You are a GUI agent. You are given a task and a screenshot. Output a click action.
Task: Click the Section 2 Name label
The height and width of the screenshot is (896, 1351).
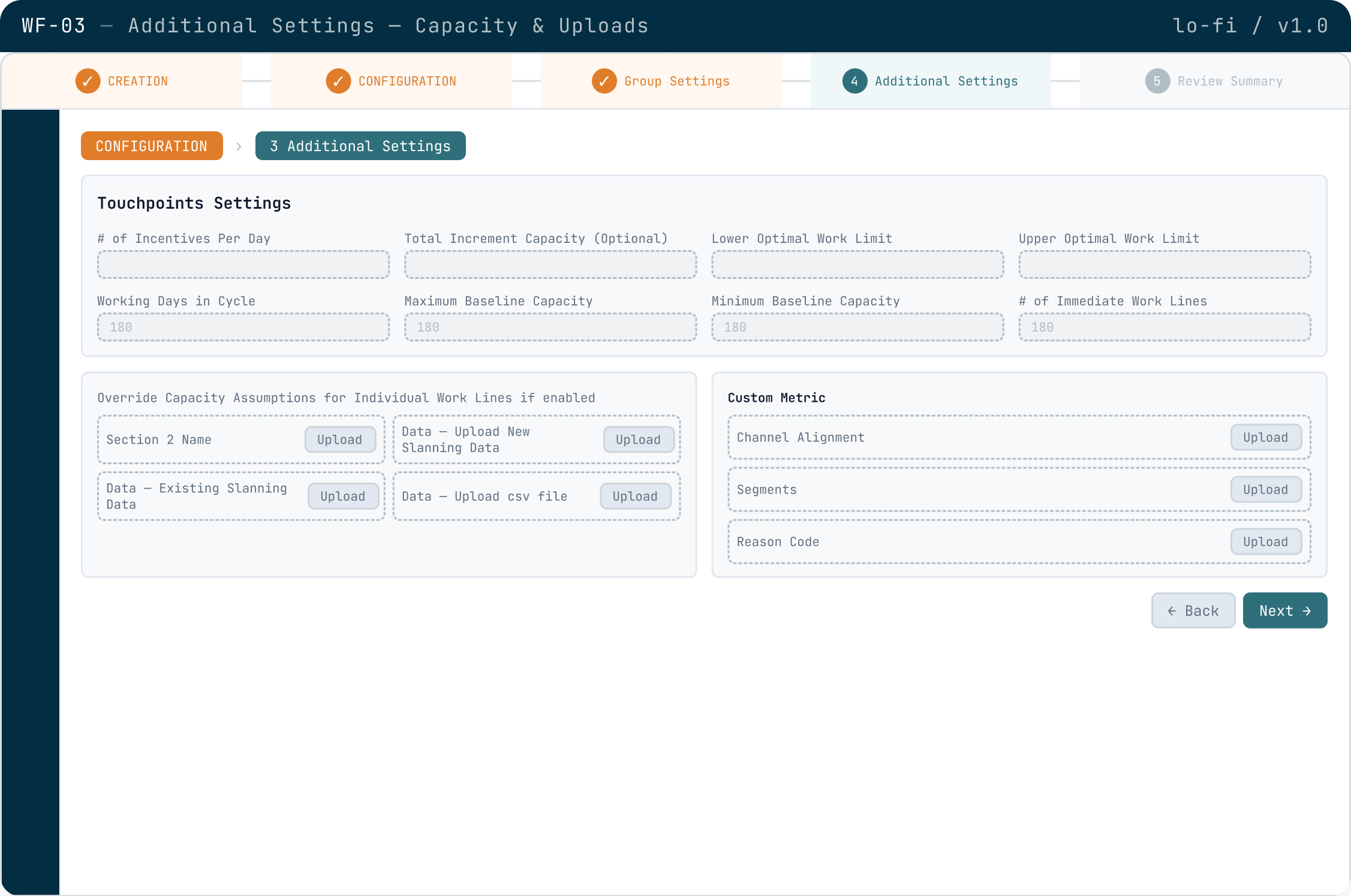click(x=159, y=440)
